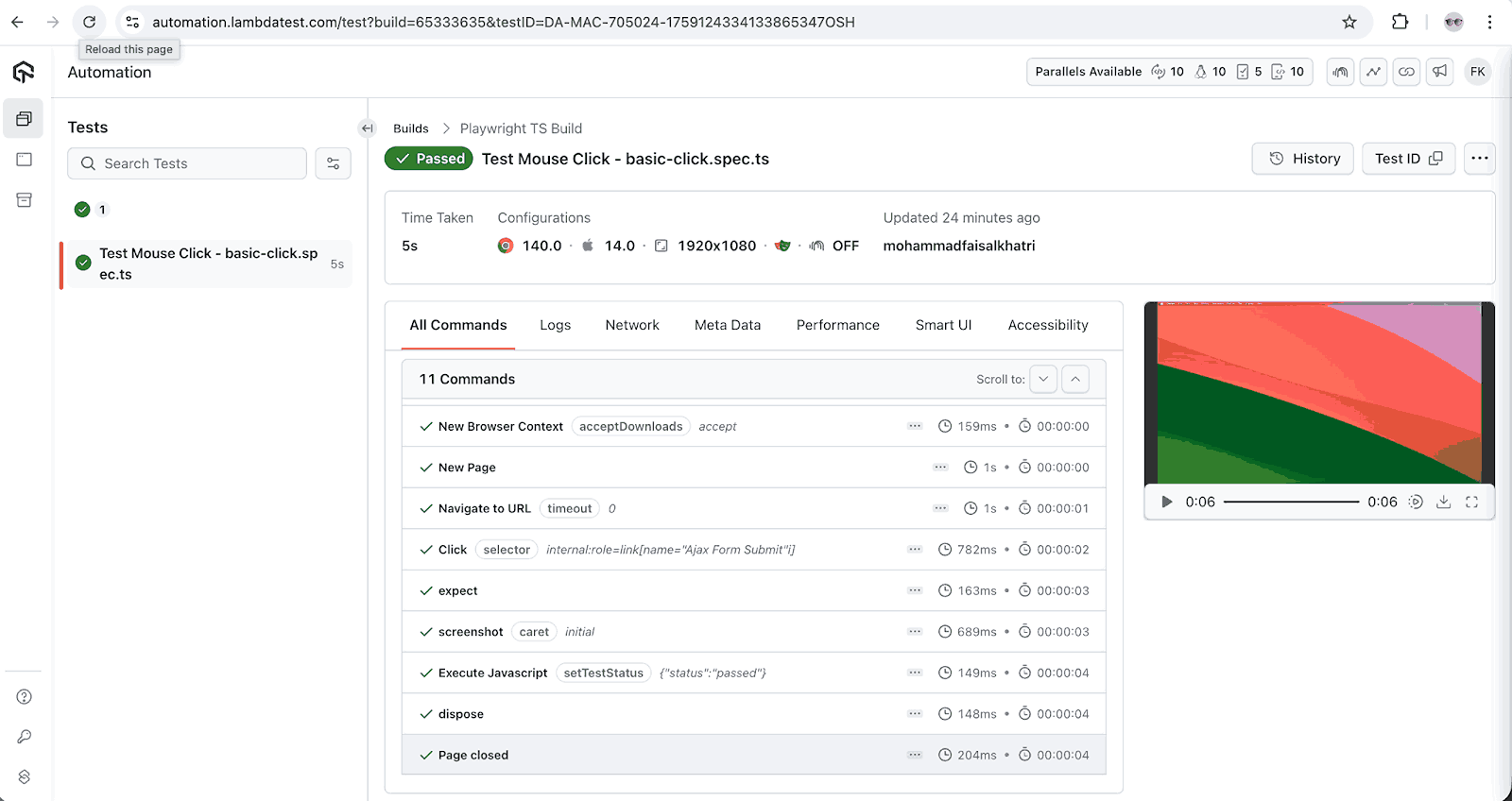Switch to the Network tab
This screenshot has height=801, width=1512.
click(x=631, y=325)
